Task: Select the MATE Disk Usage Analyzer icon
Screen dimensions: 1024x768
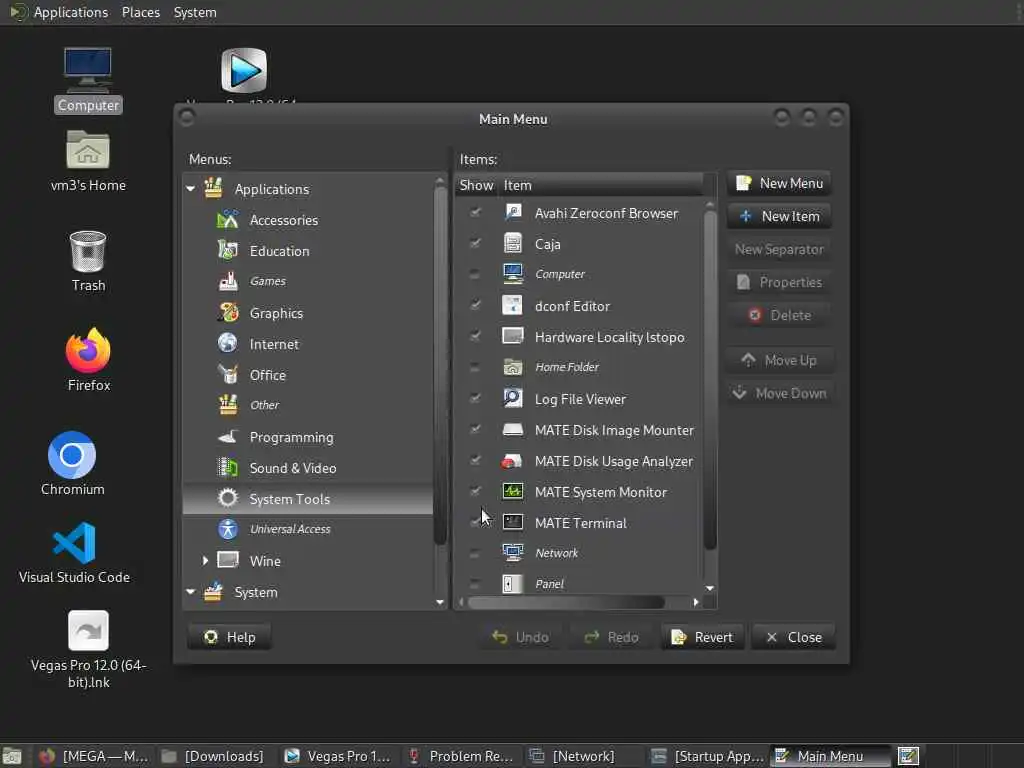Action: (513, 460)
